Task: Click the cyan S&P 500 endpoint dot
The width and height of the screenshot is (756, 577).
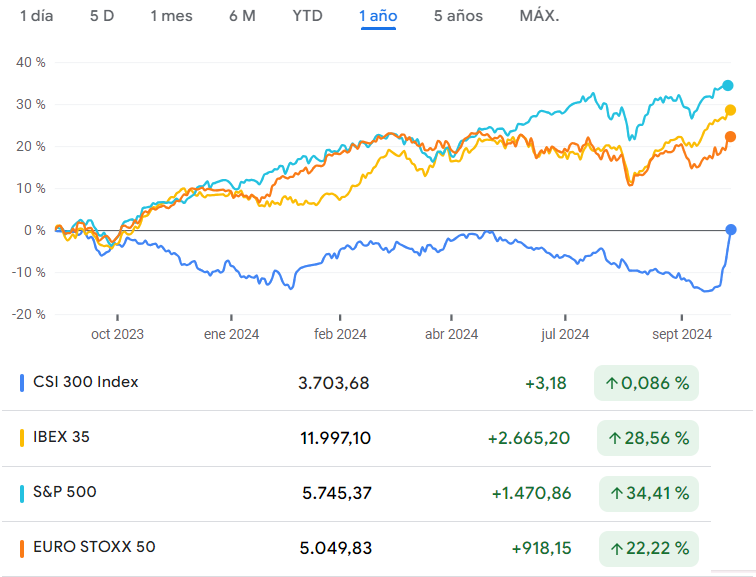Action: pyautogui.click(x=728, y=86)
